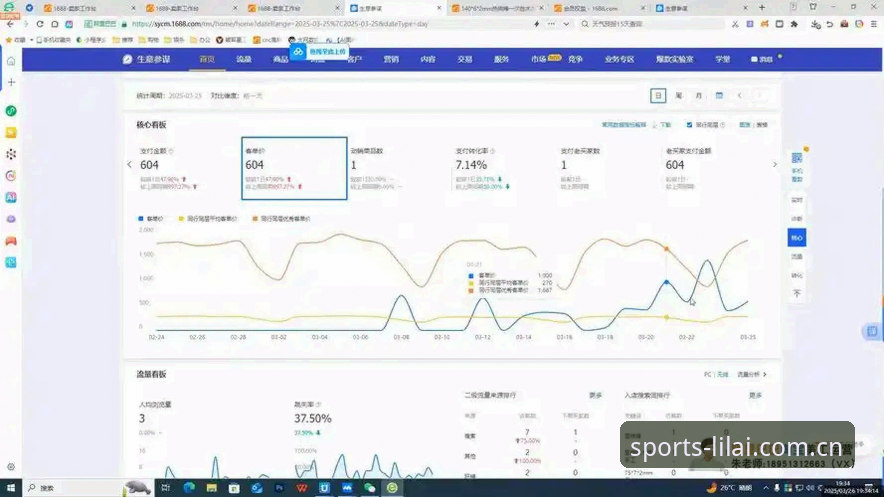Click the highlighted 核心 side panel button

click(x=797, y=238)
